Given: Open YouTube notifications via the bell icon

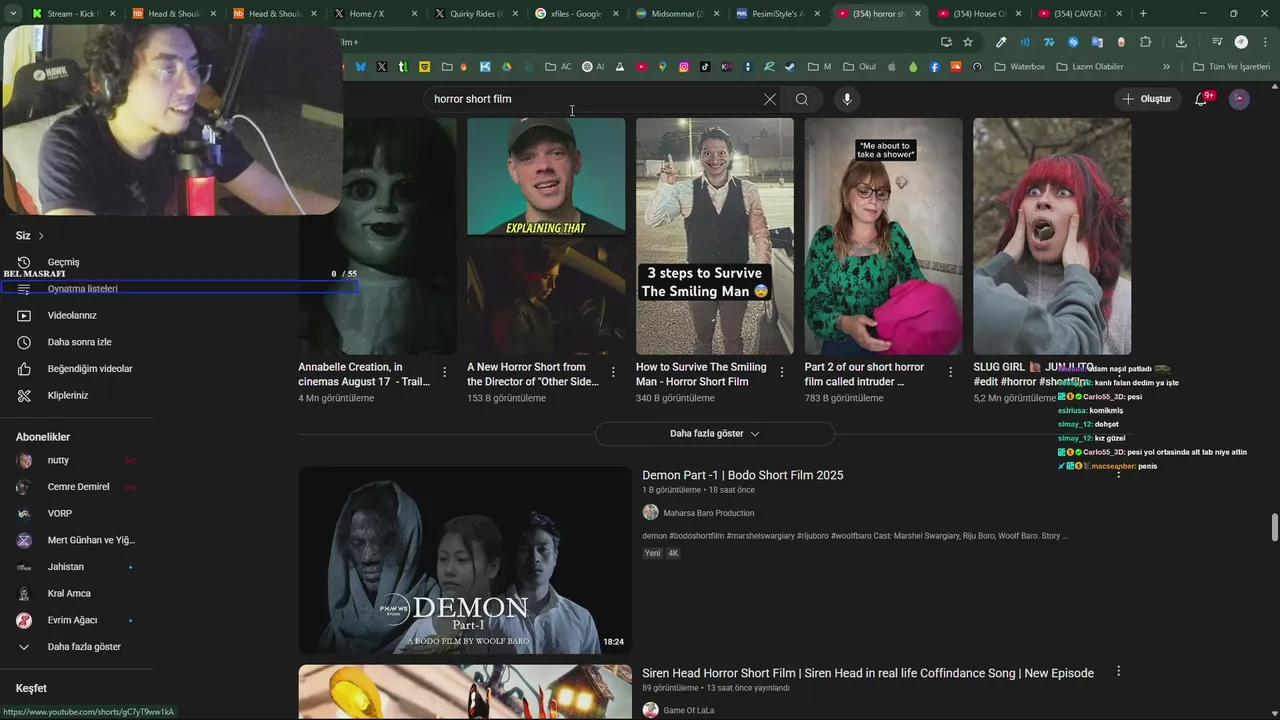Looking at the screenshot, I should tap(1201, 99).
